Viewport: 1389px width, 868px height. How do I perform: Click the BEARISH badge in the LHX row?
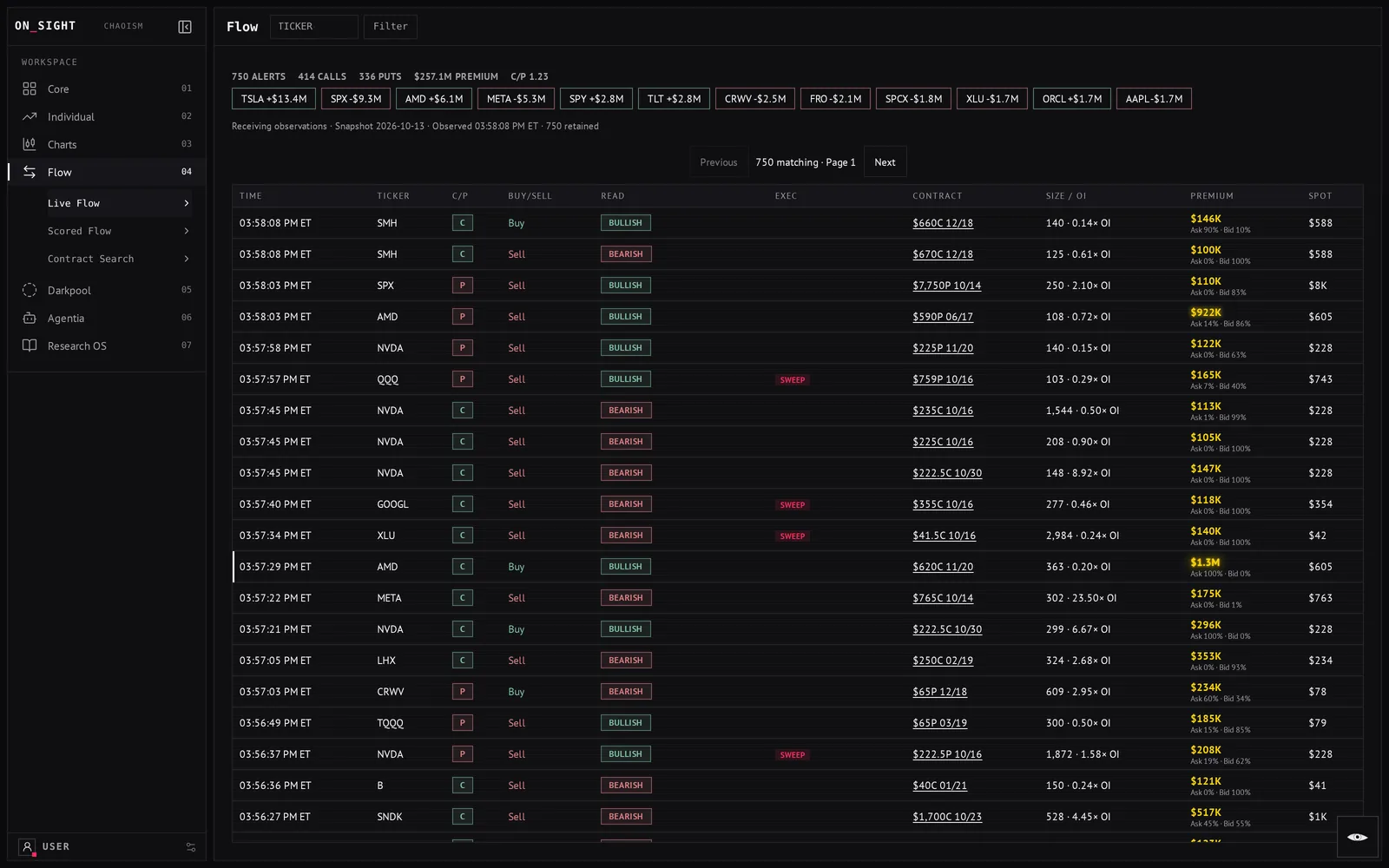coord(626,661)
